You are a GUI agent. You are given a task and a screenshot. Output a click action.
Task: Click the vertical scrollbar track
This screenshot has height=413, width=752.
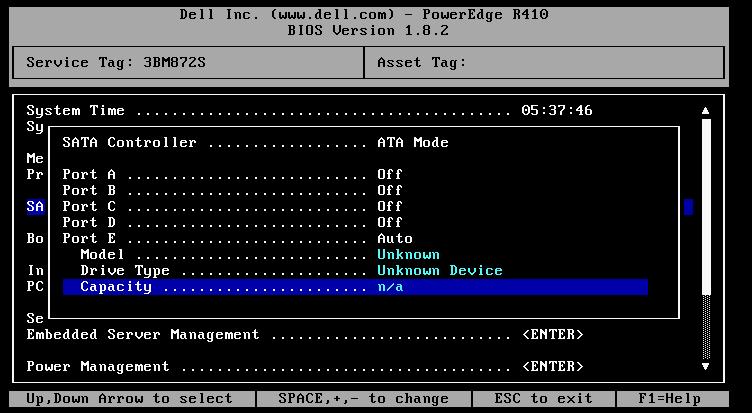[706, 238]
